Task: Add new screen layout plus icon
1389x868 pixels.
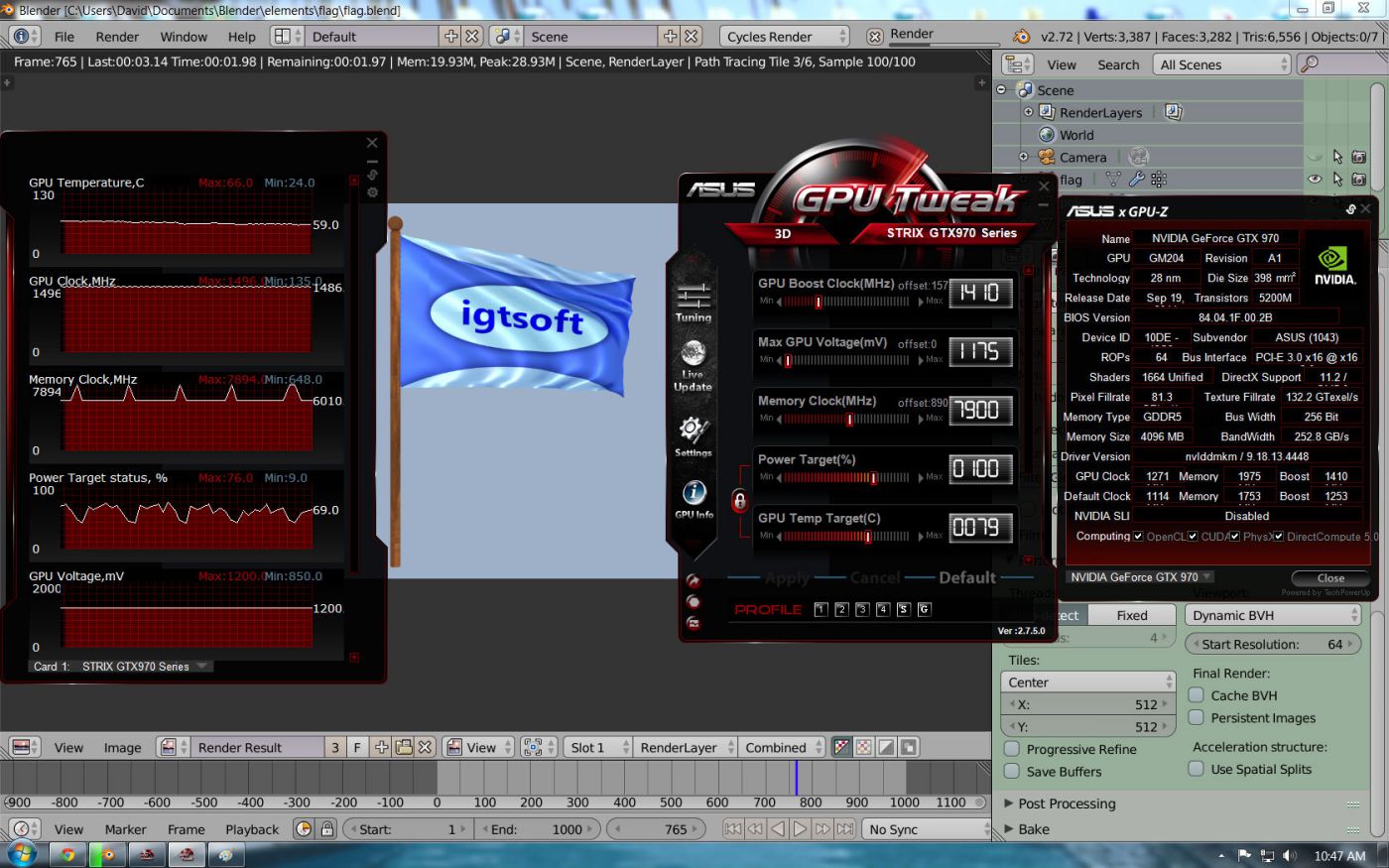Action: point(451,37)
